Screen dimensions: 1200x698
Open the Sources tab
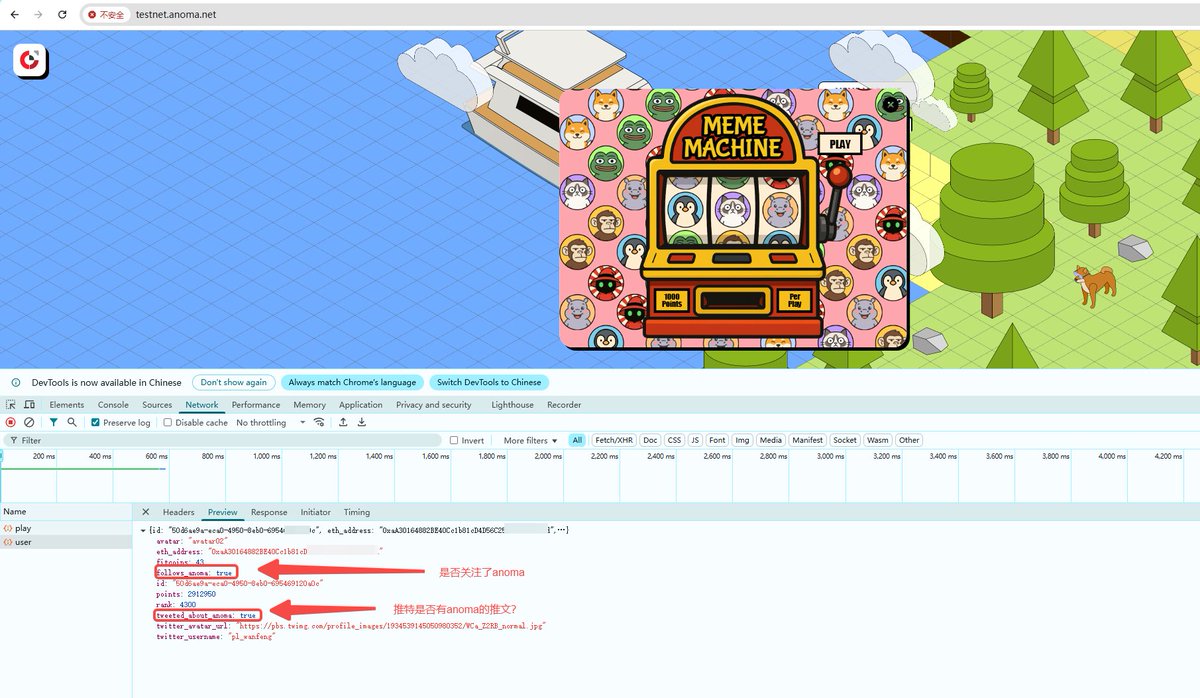tap(157, 405)
